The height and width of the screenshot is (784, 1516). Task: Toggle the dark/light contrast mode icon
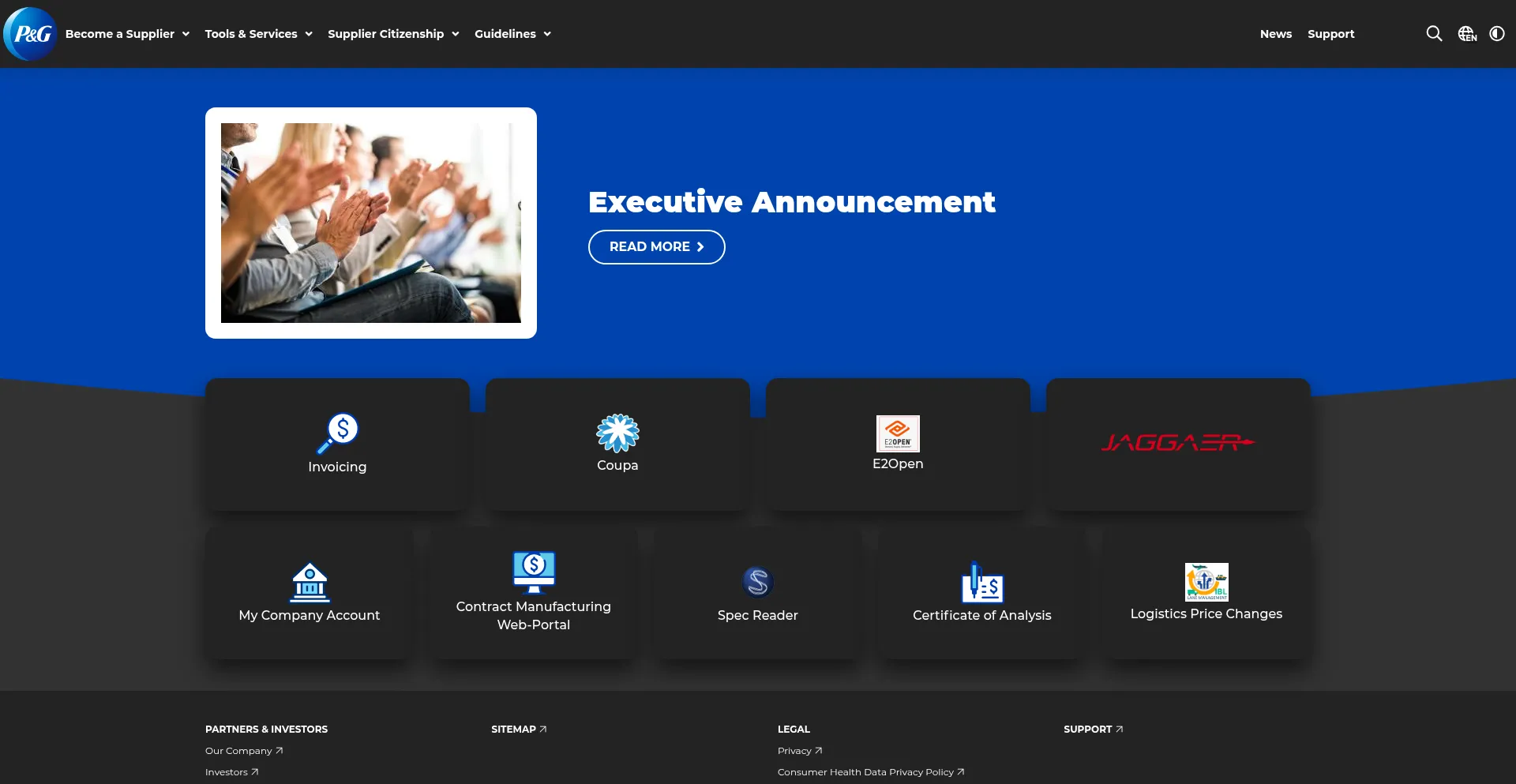point(1496,34)
